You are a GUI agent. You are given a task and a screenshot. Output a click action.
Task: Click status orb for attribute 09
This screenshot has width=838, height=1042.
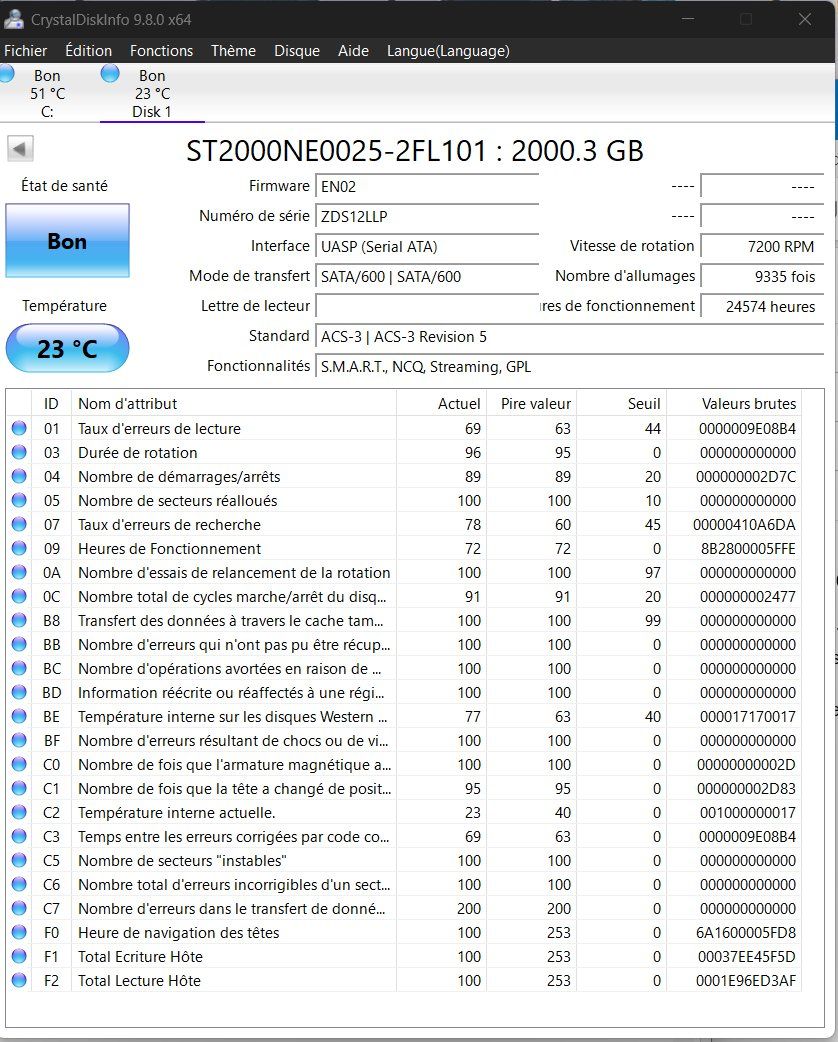coord(19,548)
